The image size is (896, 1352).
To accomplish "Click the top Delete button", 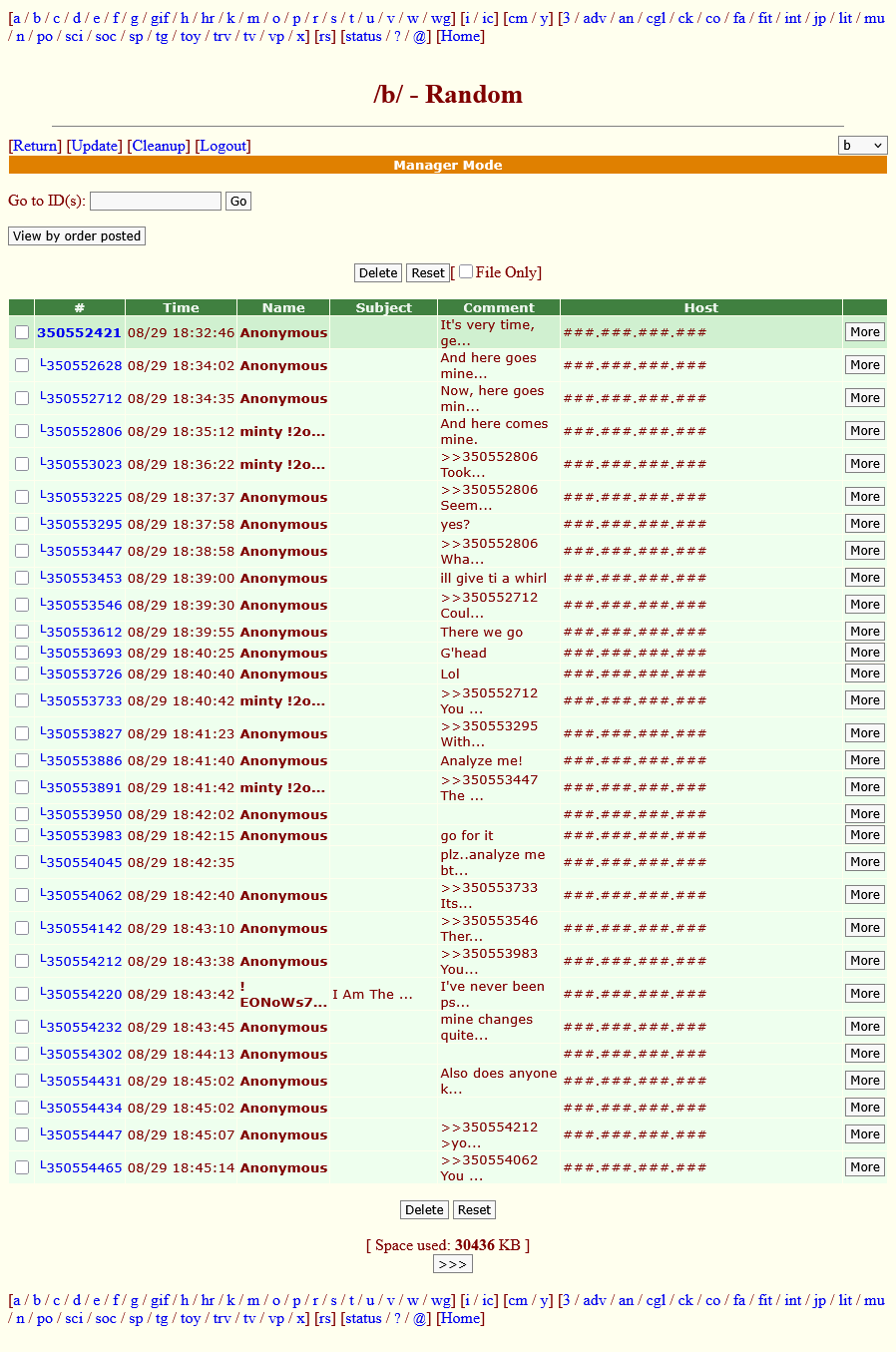I will (378, 273).
